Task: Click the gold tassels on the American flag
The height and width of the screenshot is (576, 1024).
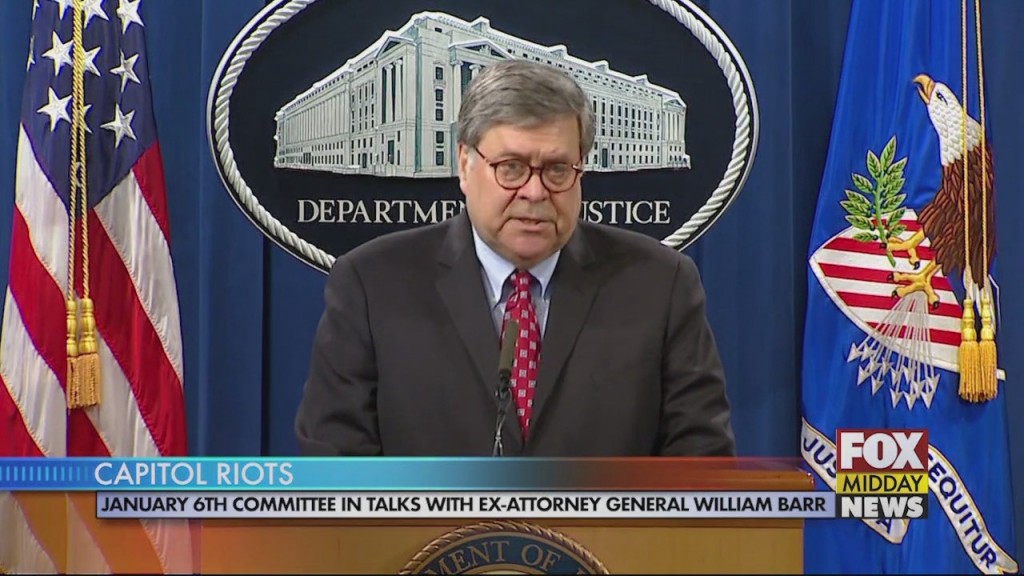Action: [x=82, y=353]
